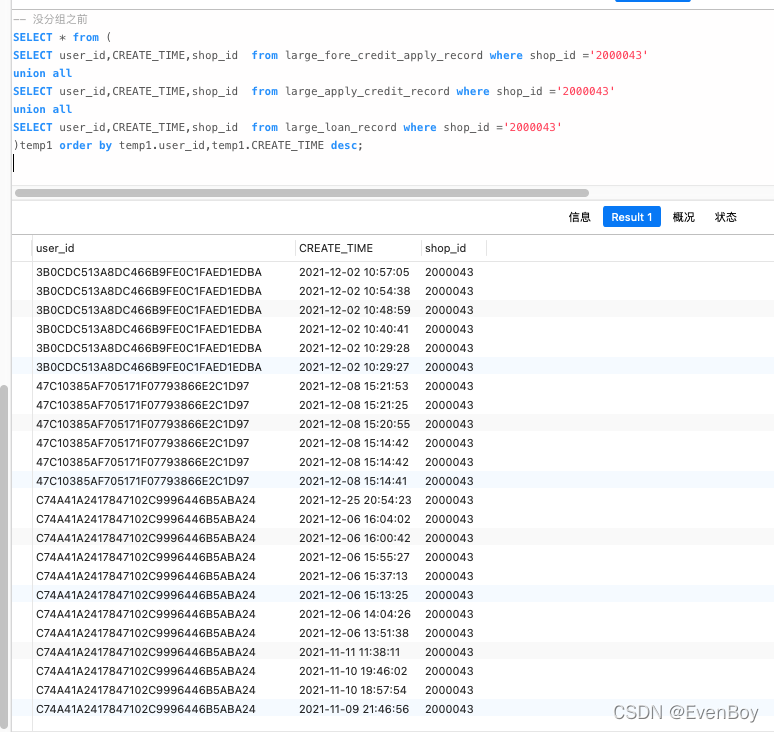Click table name large_loan_record in query
Screen dimensions: 774x732
341,127
